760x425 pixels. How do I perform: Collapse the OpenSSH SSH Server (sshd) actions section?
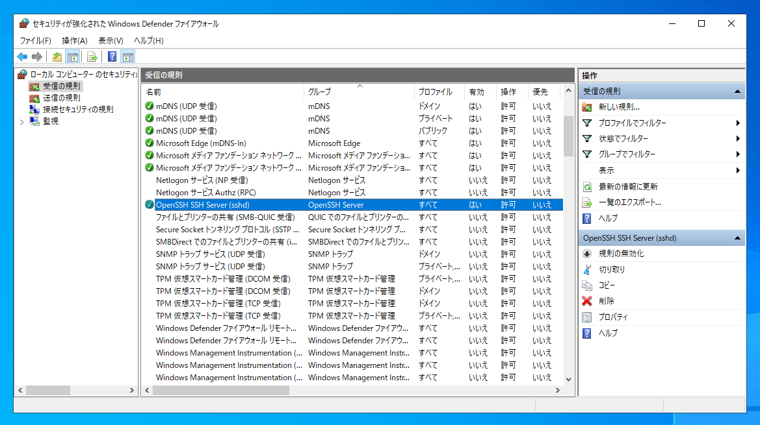pos(737,238)
